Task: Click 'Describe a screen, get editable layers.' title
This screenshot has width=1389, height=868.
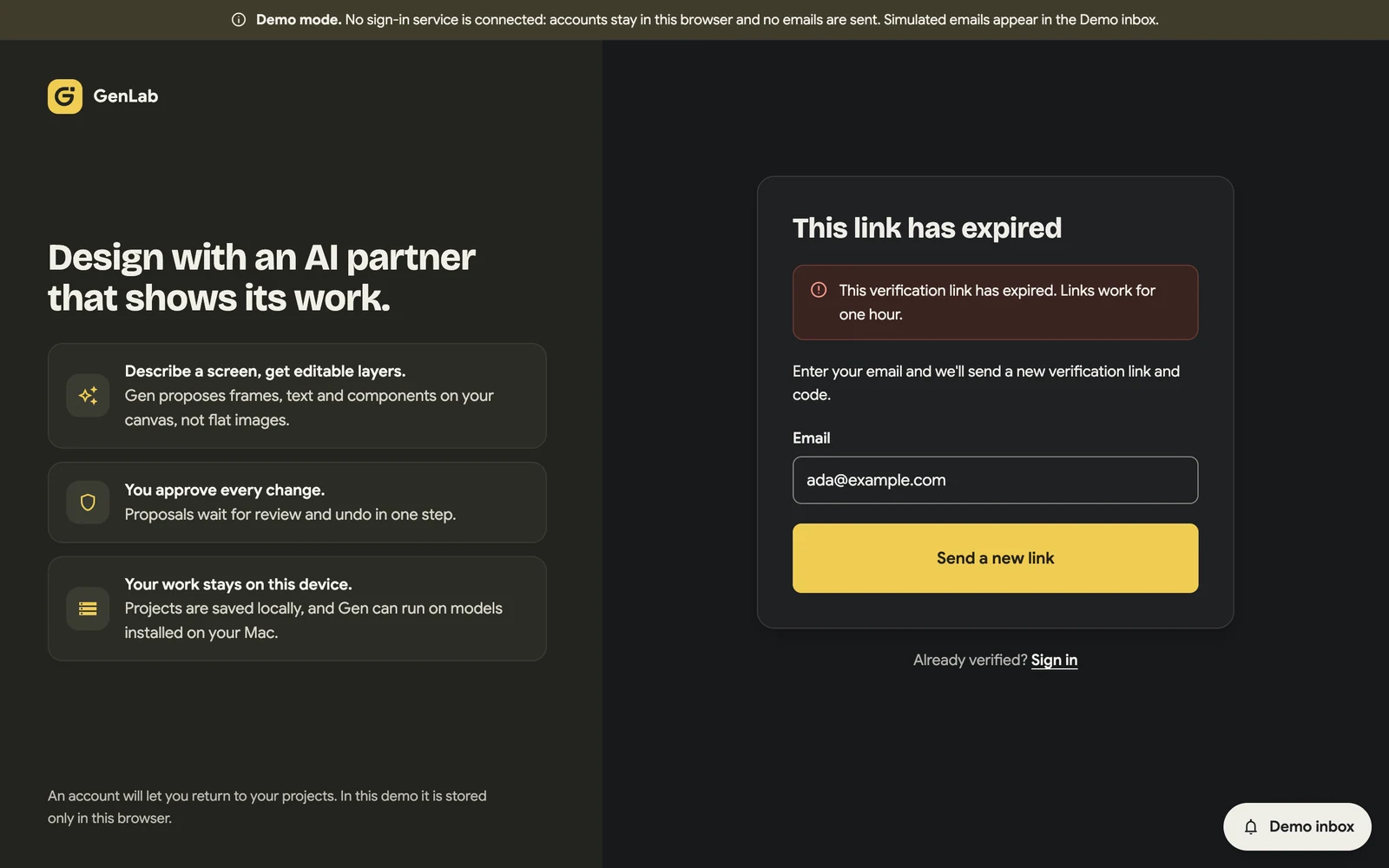Action: [x=265, y=371]
